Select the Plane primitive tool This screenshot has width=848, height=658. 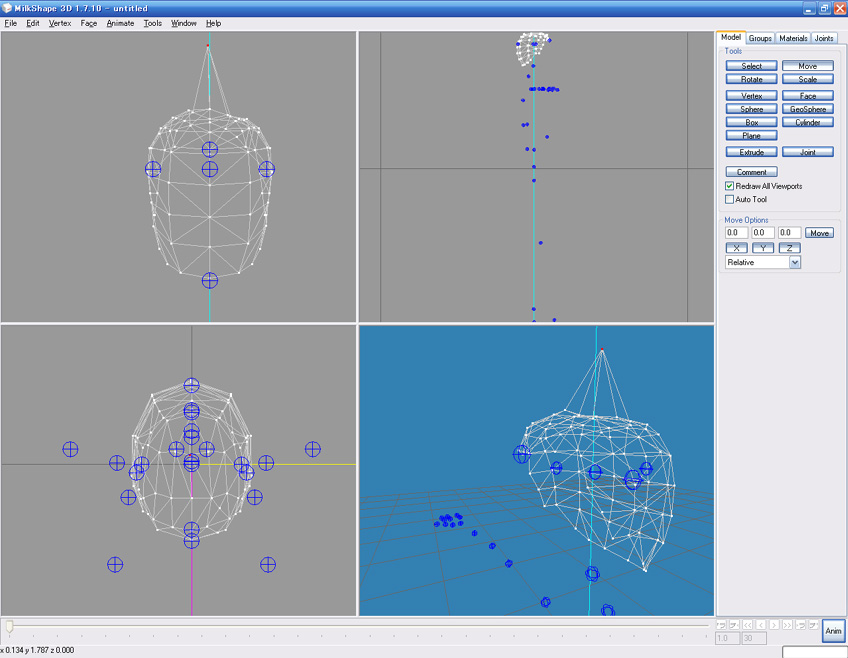click(x=751, y=136)
